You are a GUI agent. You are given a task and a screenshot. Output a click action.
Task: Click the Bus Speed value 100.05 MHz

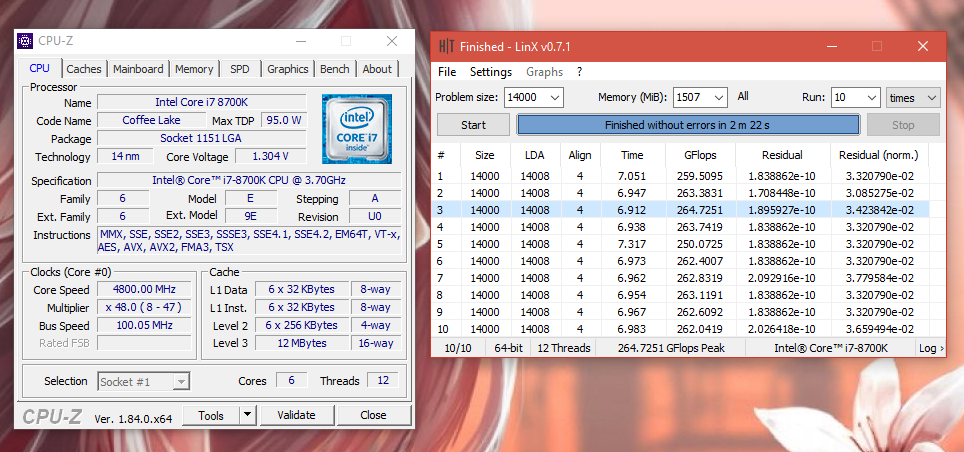(144, 325)
